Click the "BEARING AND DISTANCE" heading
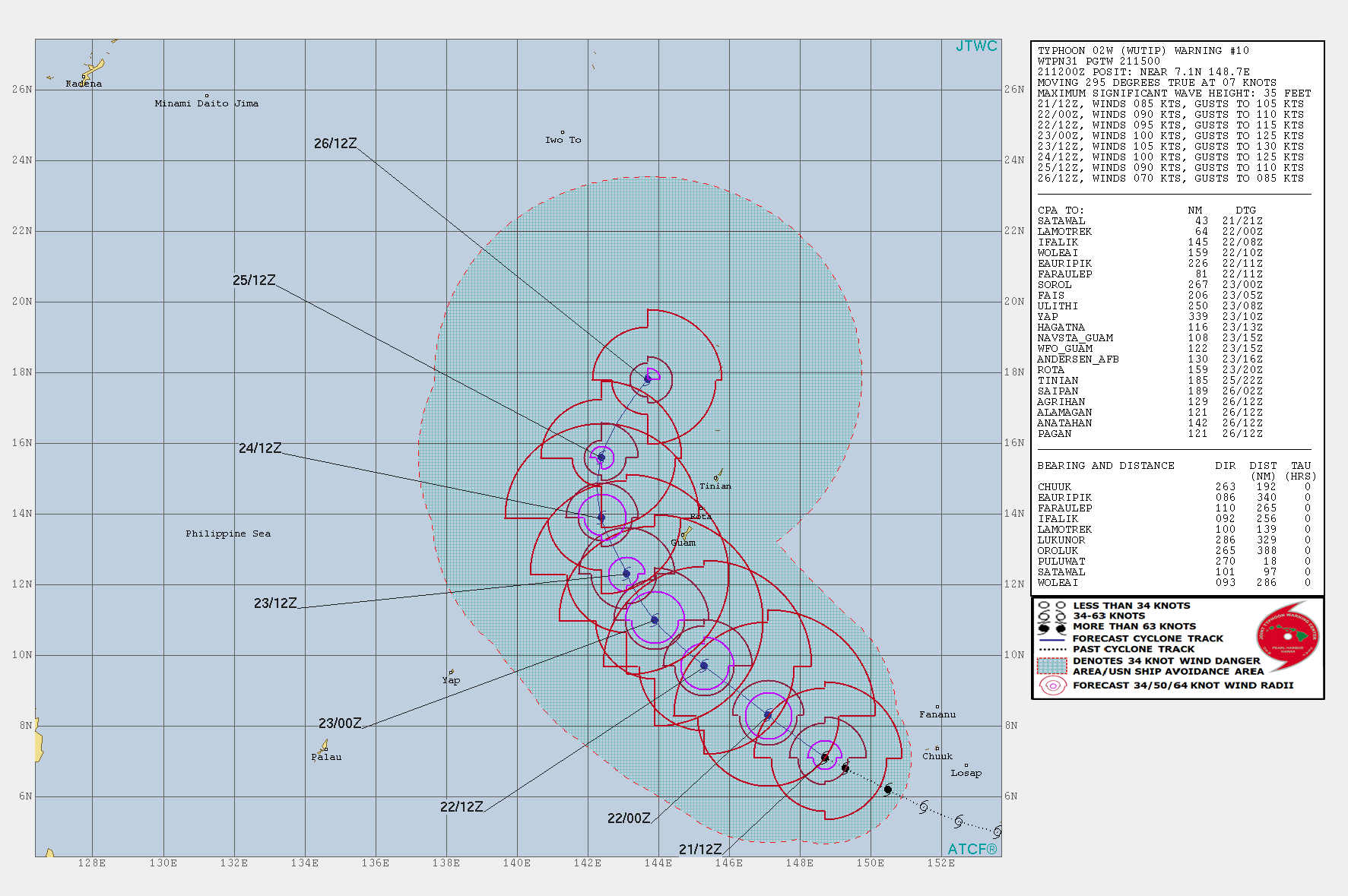 (1105, 466)
